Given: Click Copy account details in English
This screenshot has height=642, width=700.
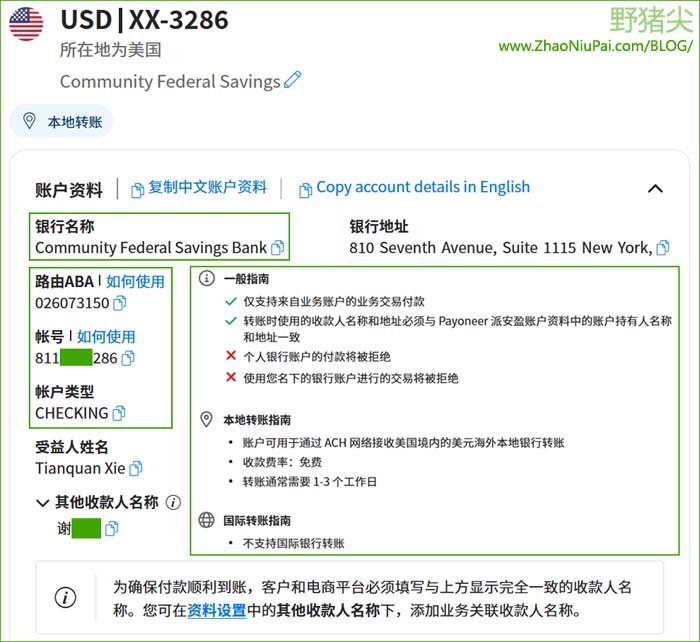Looking at the screenshot, I should tap(414, 188).
